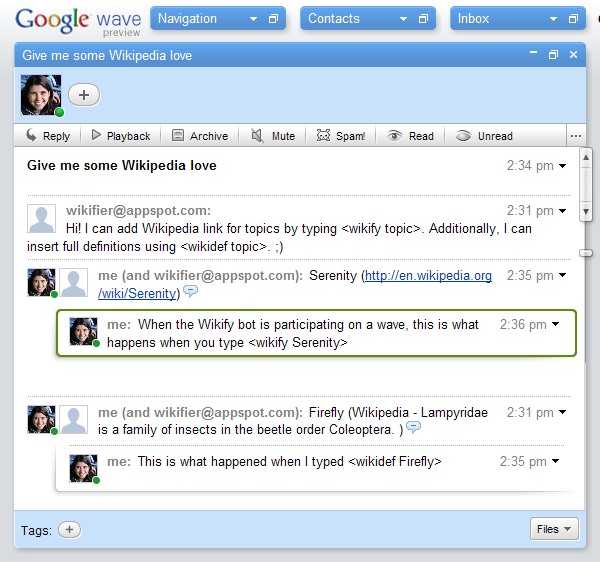Viewport: 600px width, 562px height.
Task: Click the Reply arrow icon in toolbar
Action: 31,135
